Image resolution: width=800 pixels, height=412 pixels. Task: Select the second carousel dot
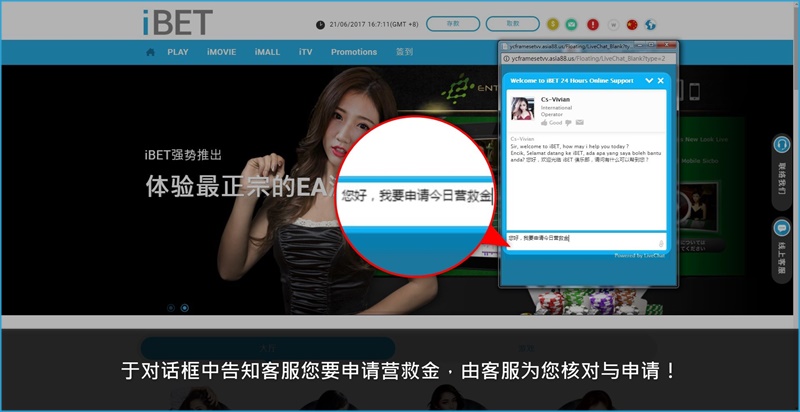(185, 308)
